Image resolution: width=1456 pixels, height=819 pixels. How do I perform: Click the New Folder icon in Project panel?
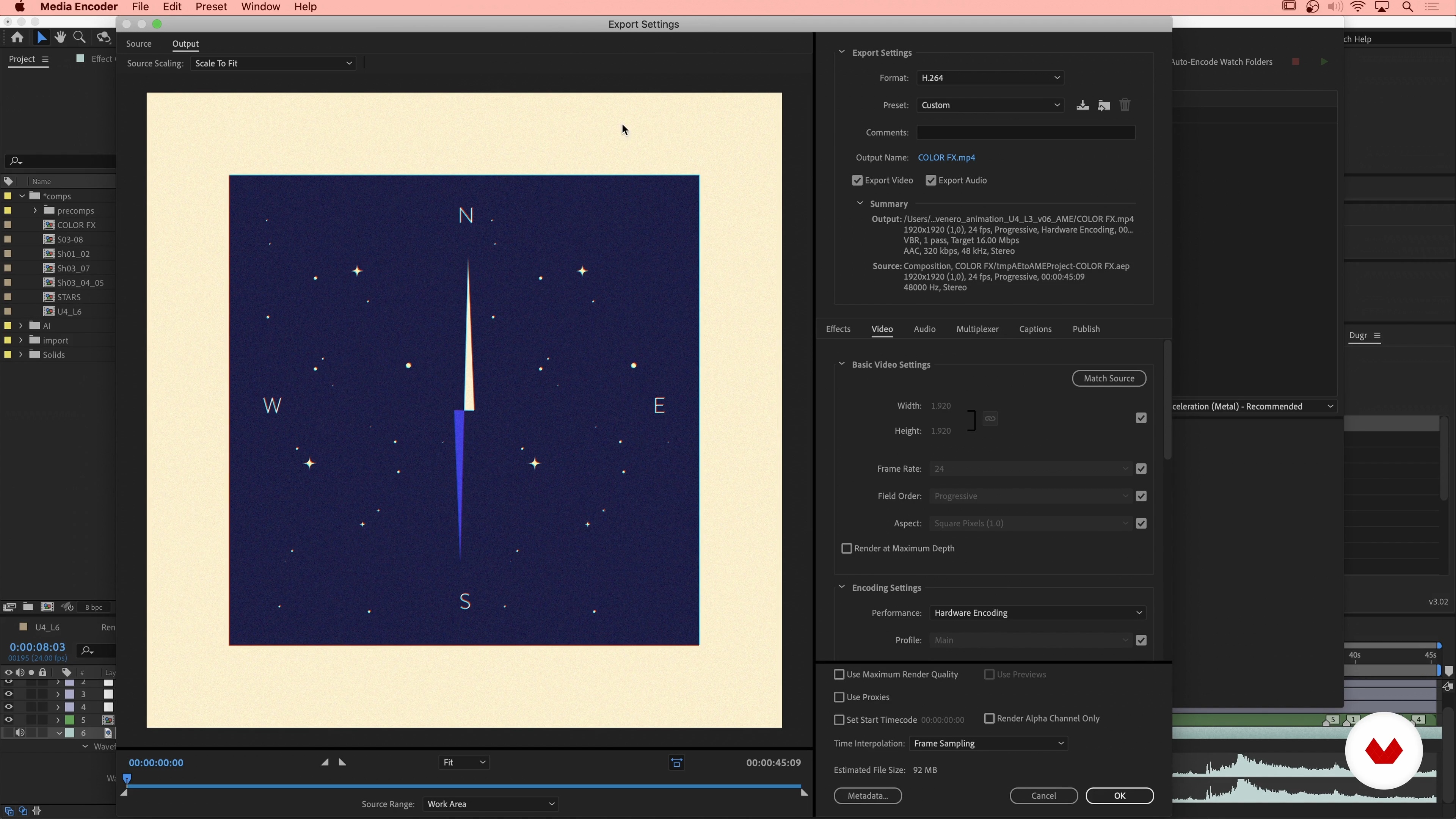(28, 607)
